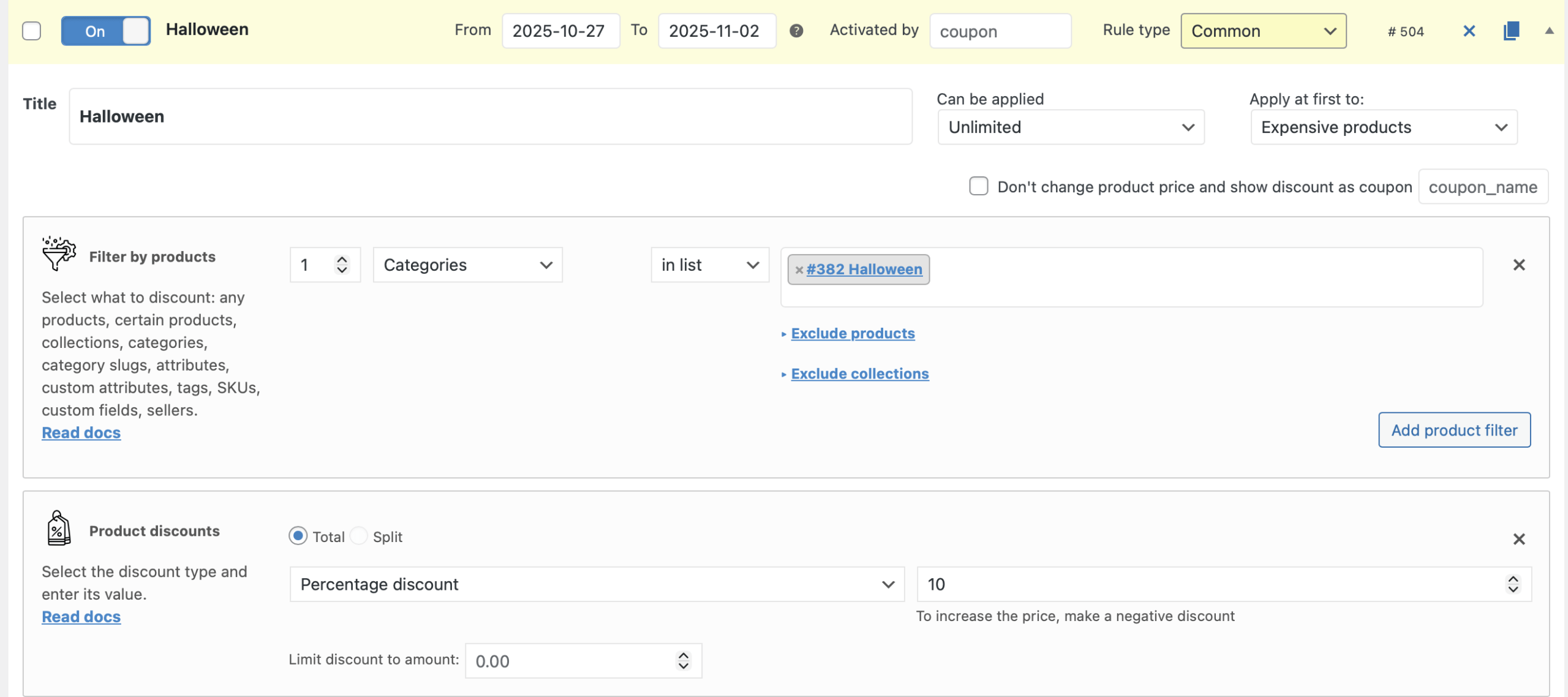Open the Rule type Common dropdown
The image size is (1568, 697).
click(x=1262, y=31)
